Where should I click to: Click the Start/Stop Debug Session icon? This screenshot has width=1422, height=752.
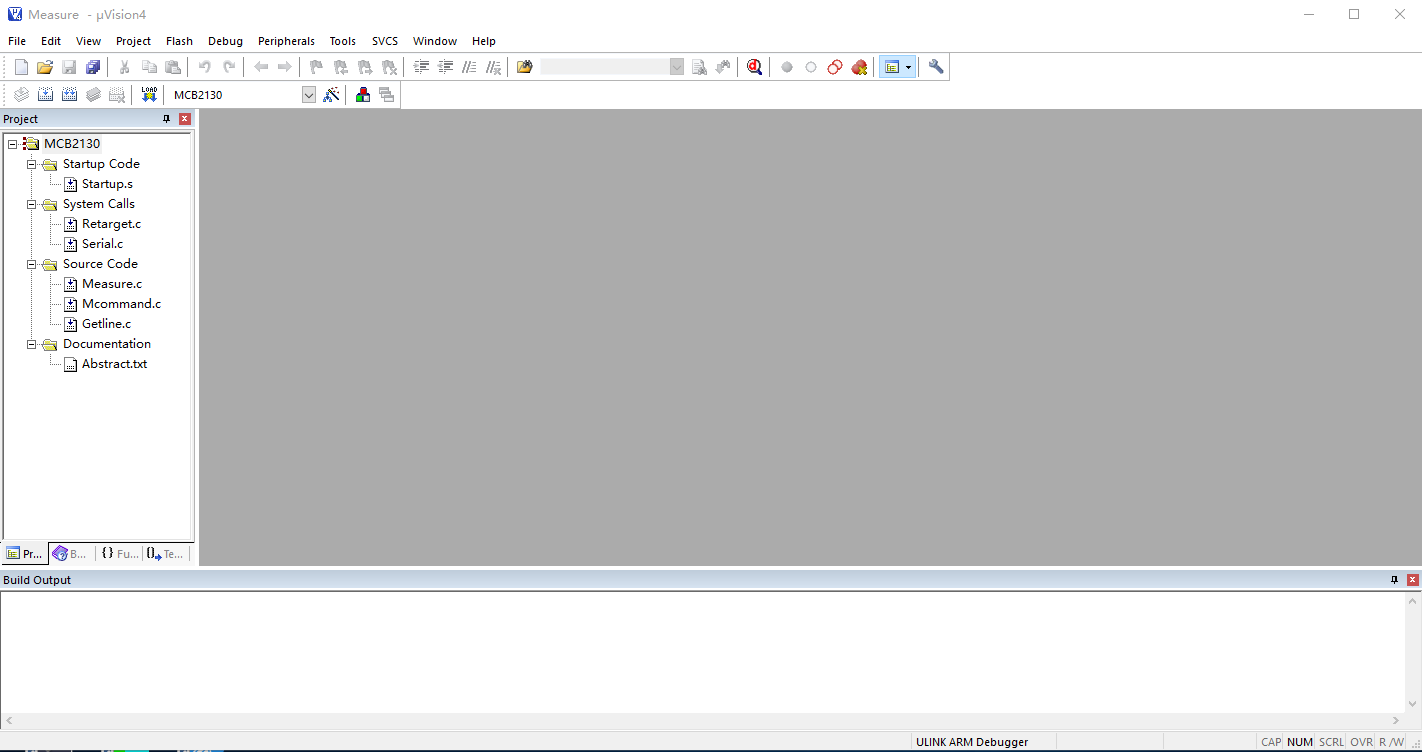pyautogui.click(x=754, y=67)
